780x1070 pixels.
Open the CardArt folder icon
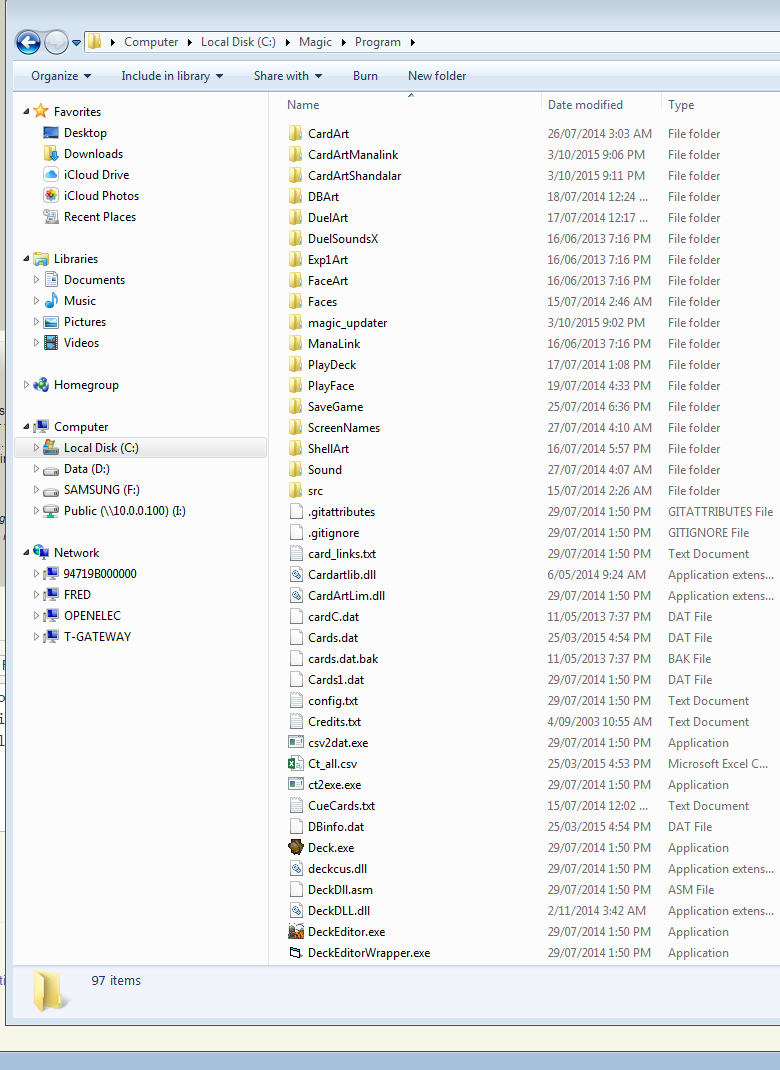click(295, 133)
